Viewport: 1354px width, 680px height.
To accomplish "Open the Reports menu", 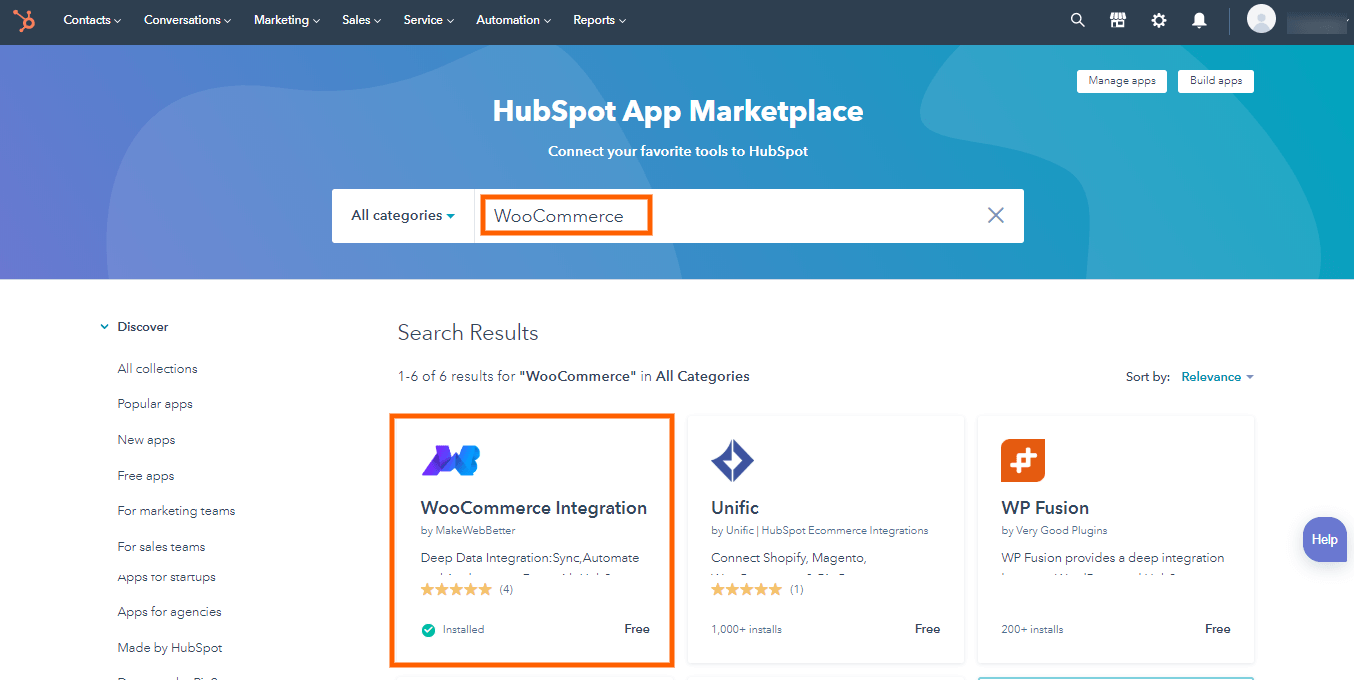I will click(x=600, y=20).
